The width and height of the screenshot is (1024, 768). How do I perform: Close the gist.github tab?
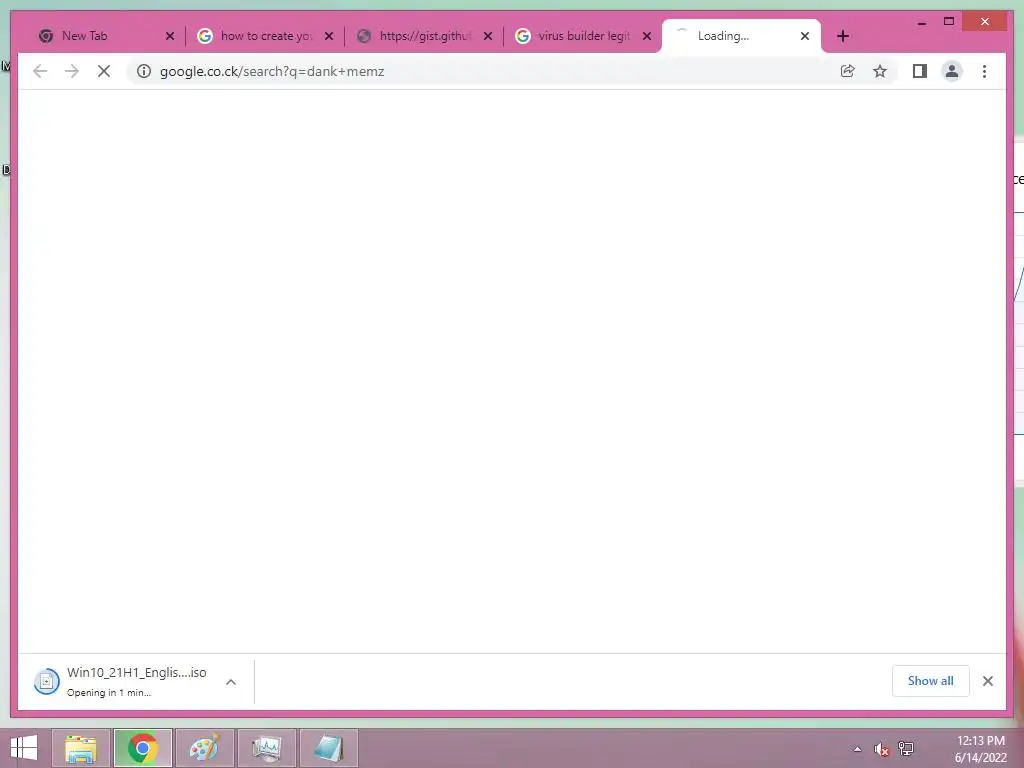(488, 36)
